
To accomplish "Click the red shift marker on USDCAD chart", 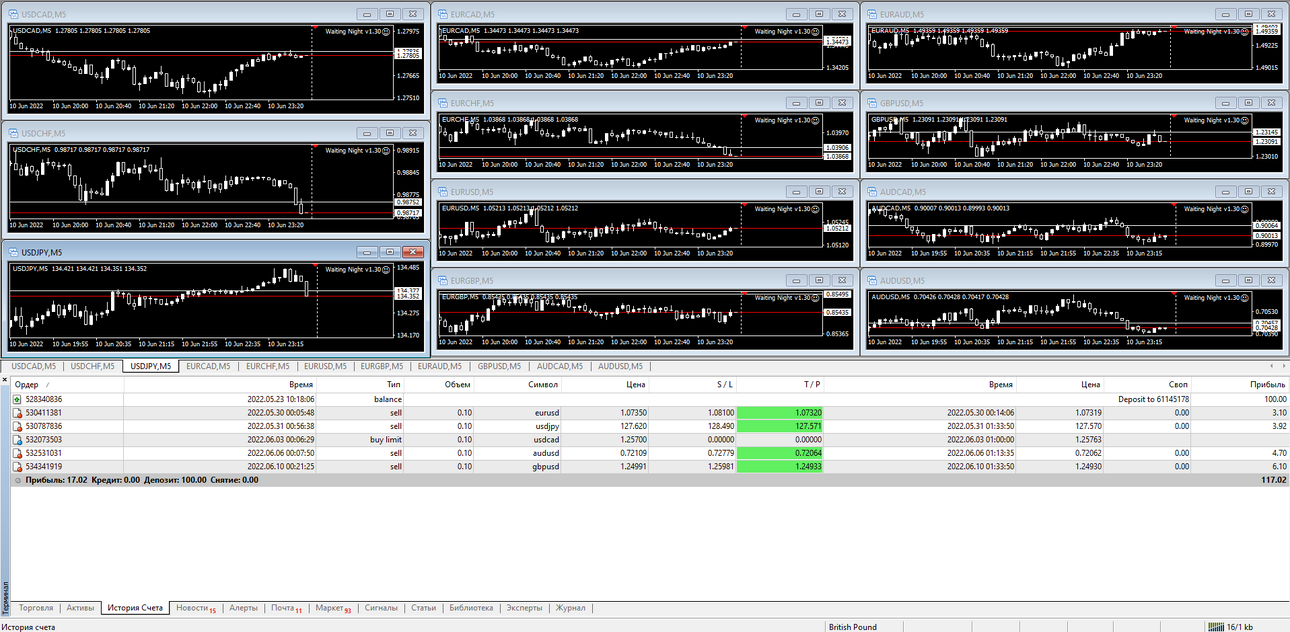I will (315, 27).
